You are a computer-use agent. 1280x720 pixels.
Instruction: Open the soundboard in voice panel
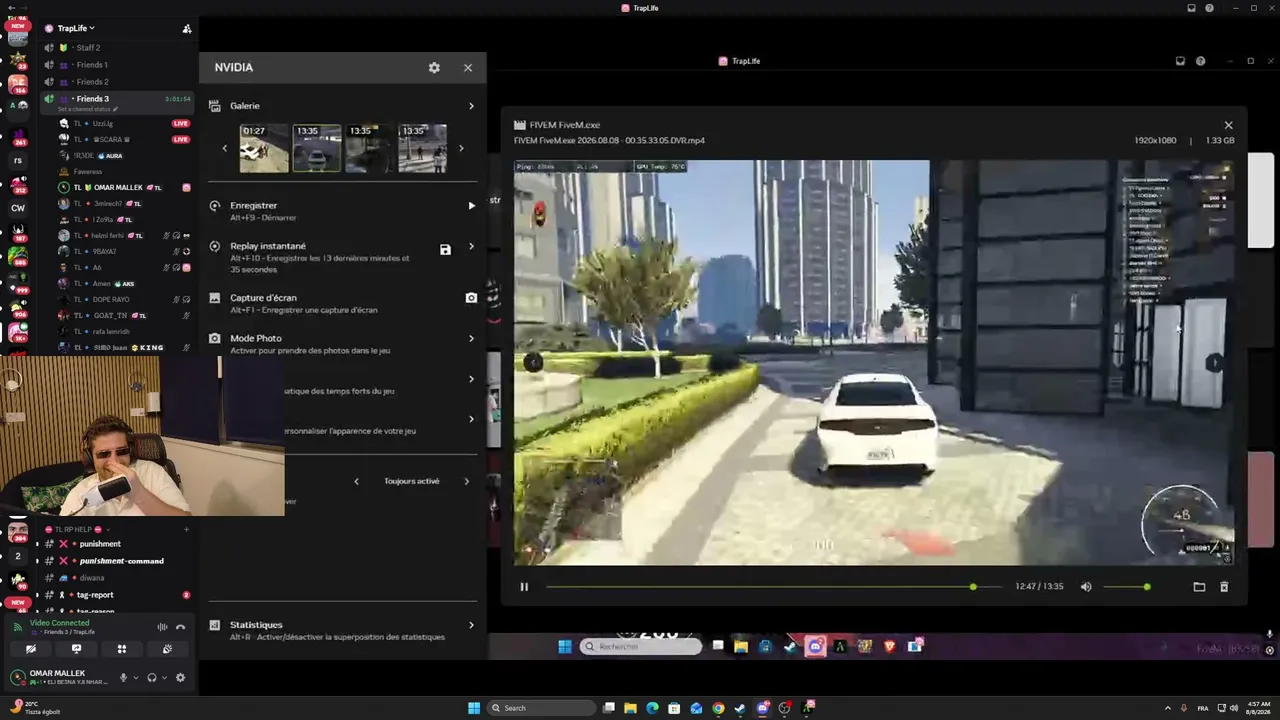pyautogui.click(x=167, y=649)
